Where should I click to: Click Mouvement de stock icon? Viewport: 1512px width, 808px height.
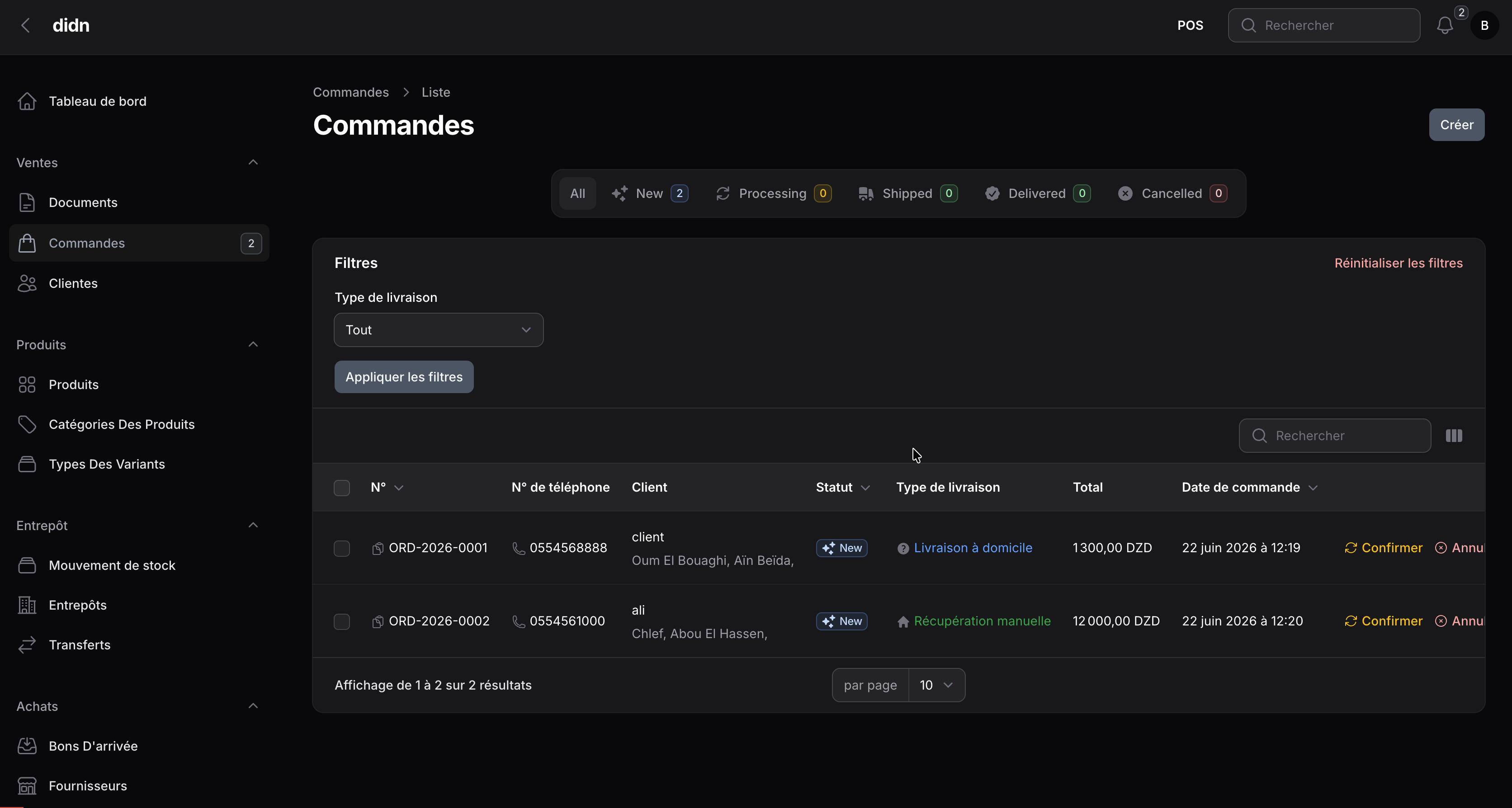pyautogui.click(x=27, y=565)
